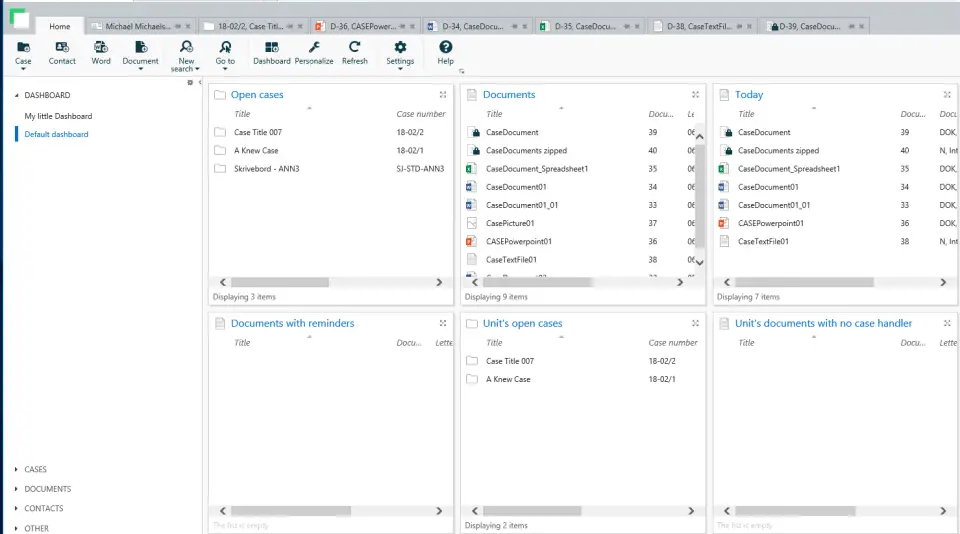The height and width of the screenshot is (534, 960).
Task: Collapse the DASHBOARD navigation section
Action: click(17, 95)
